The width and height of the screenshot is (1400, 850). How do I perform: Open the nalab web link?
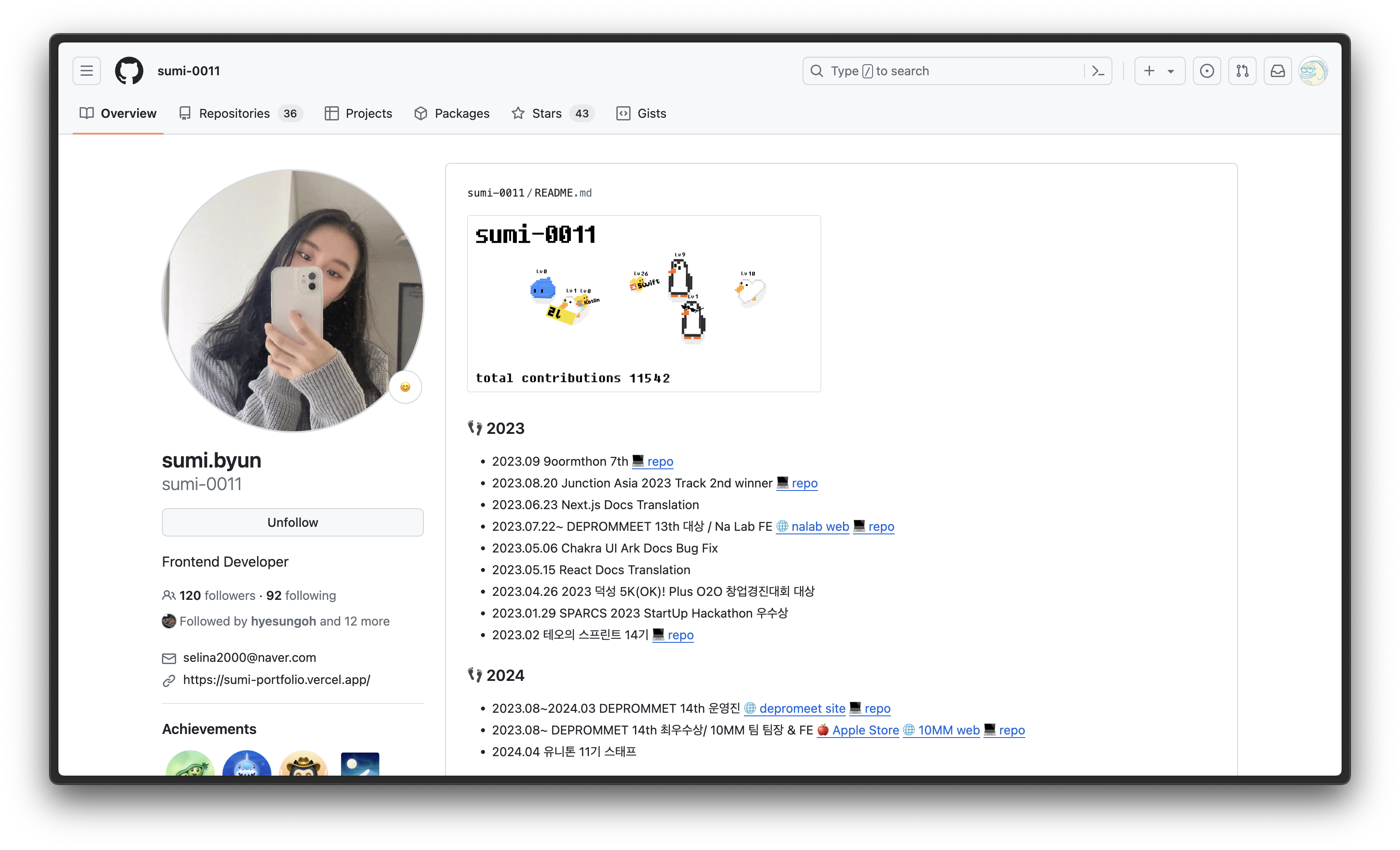[x=812, y=526]
